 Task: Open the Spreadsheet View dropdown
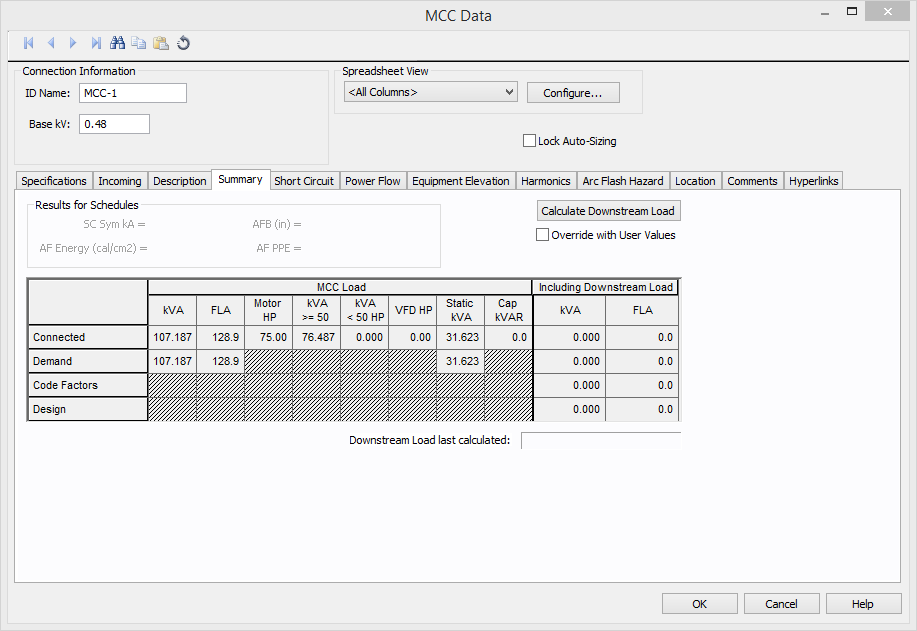click(x=430, y=92)
